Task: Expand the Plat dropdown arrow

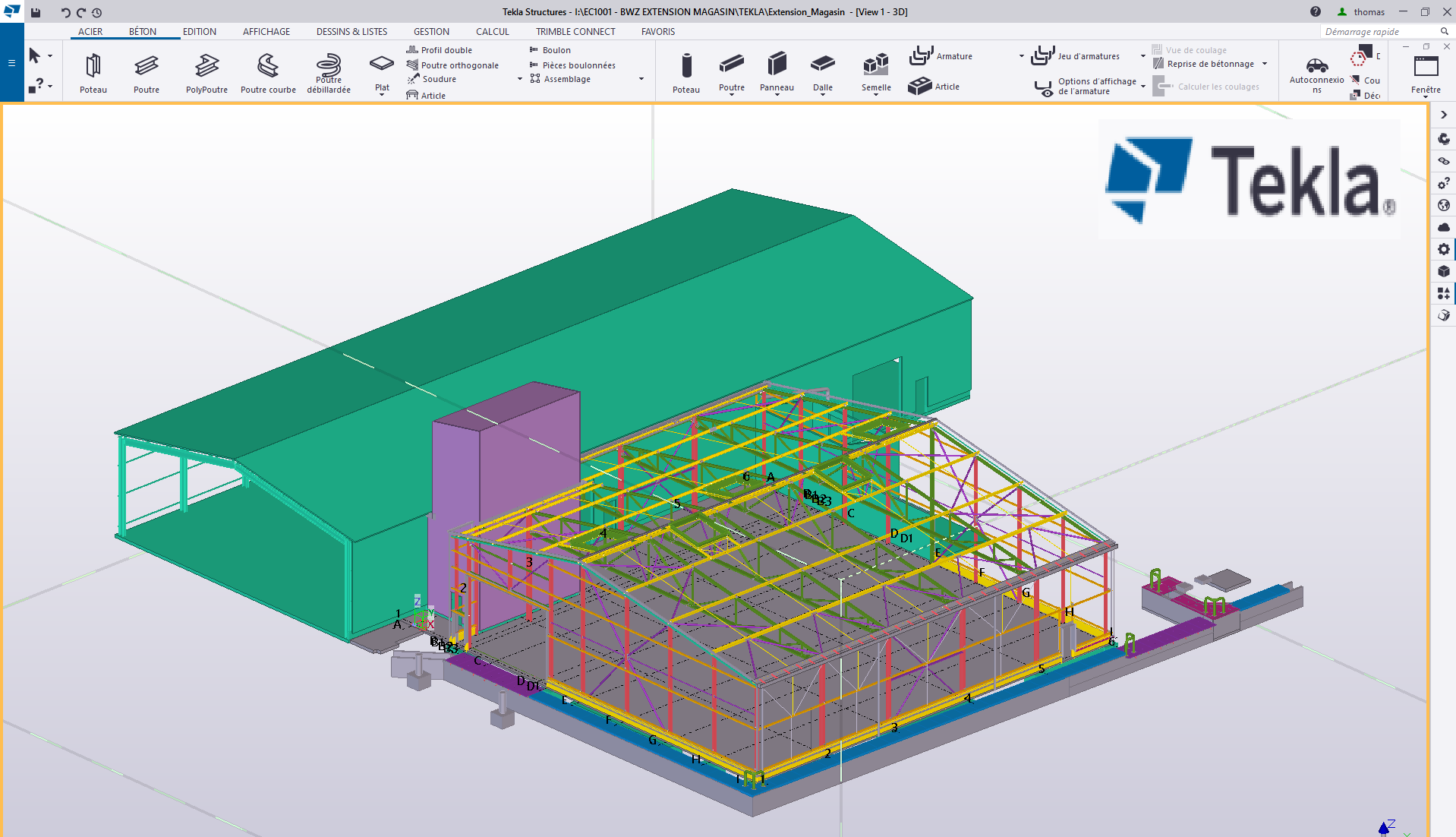Action: point(382,95)
